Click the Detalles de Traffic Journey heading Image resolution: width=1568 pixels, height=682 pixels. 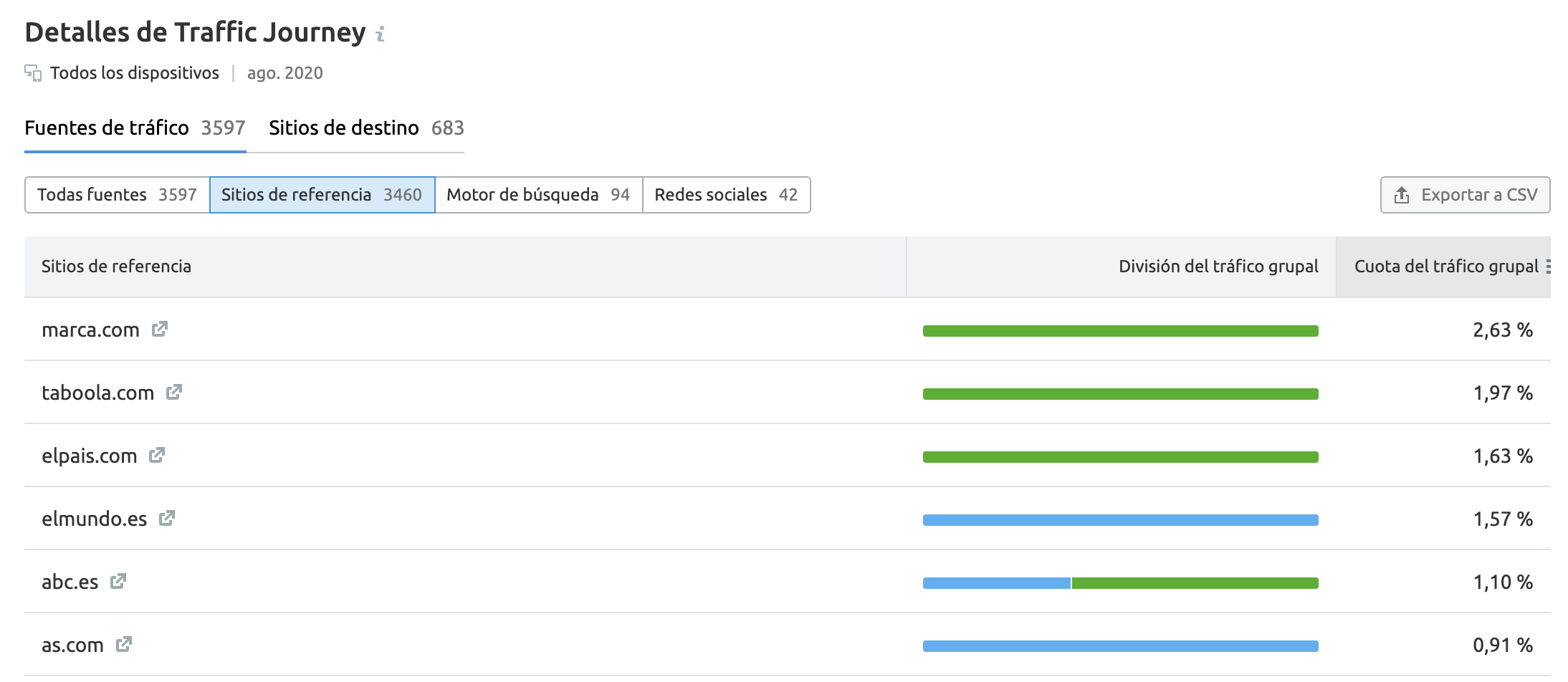(x=195, y=33)
